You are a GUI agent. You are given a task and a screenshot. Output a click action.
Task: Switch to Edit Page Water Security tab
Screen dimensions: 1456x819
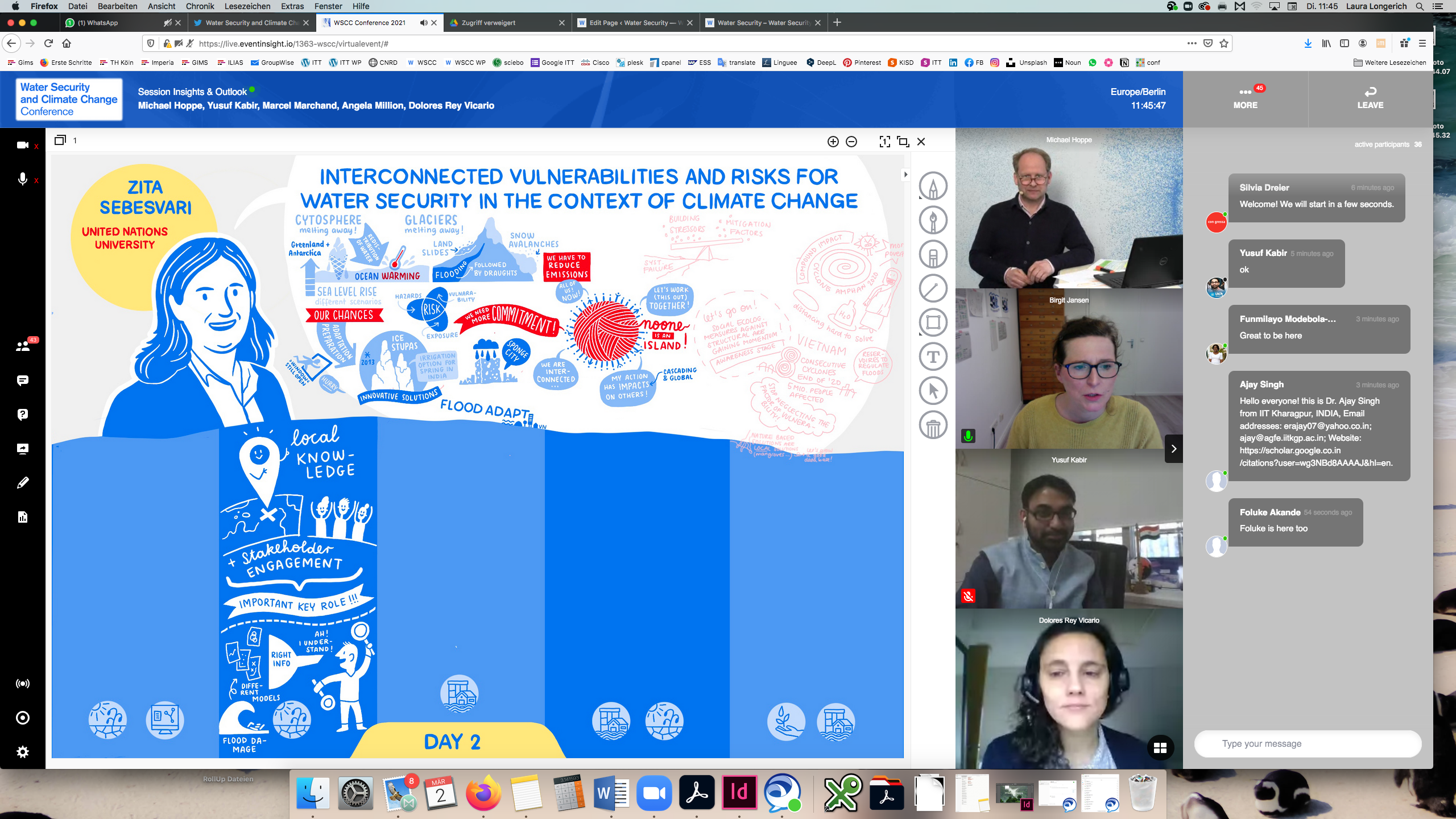pyautogui.click(x=634, y=23)
